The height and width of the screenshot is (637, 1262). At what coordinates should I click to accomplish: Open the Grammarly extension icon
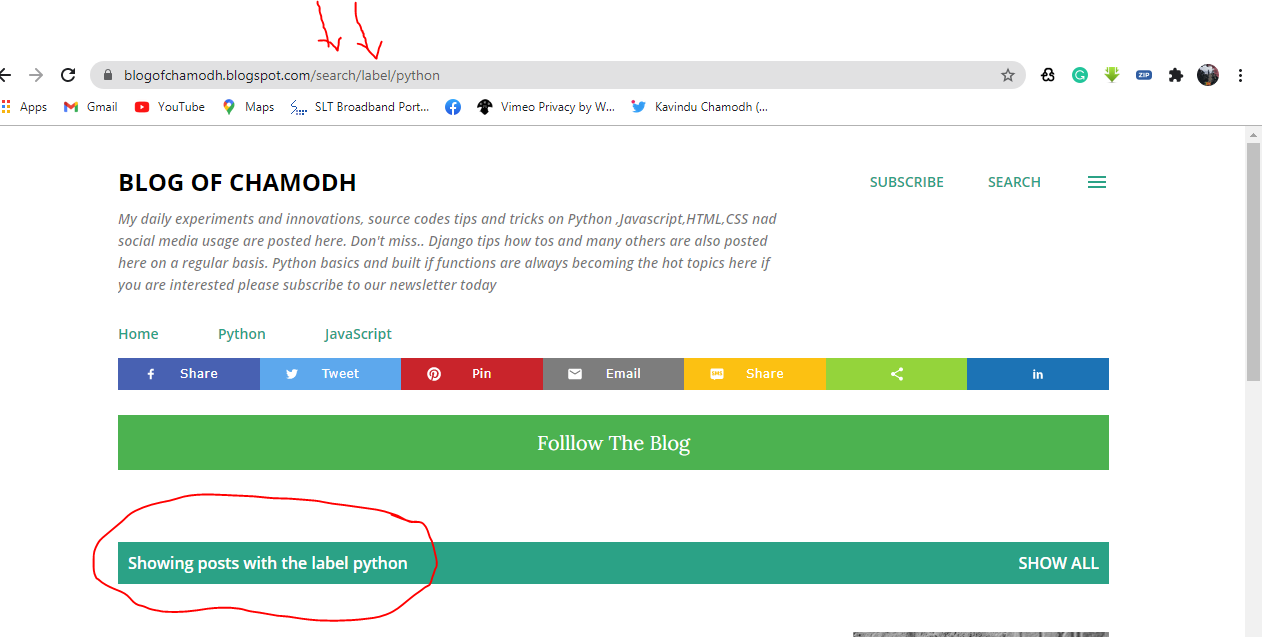pyautogui.click(x=1080, y=75)
